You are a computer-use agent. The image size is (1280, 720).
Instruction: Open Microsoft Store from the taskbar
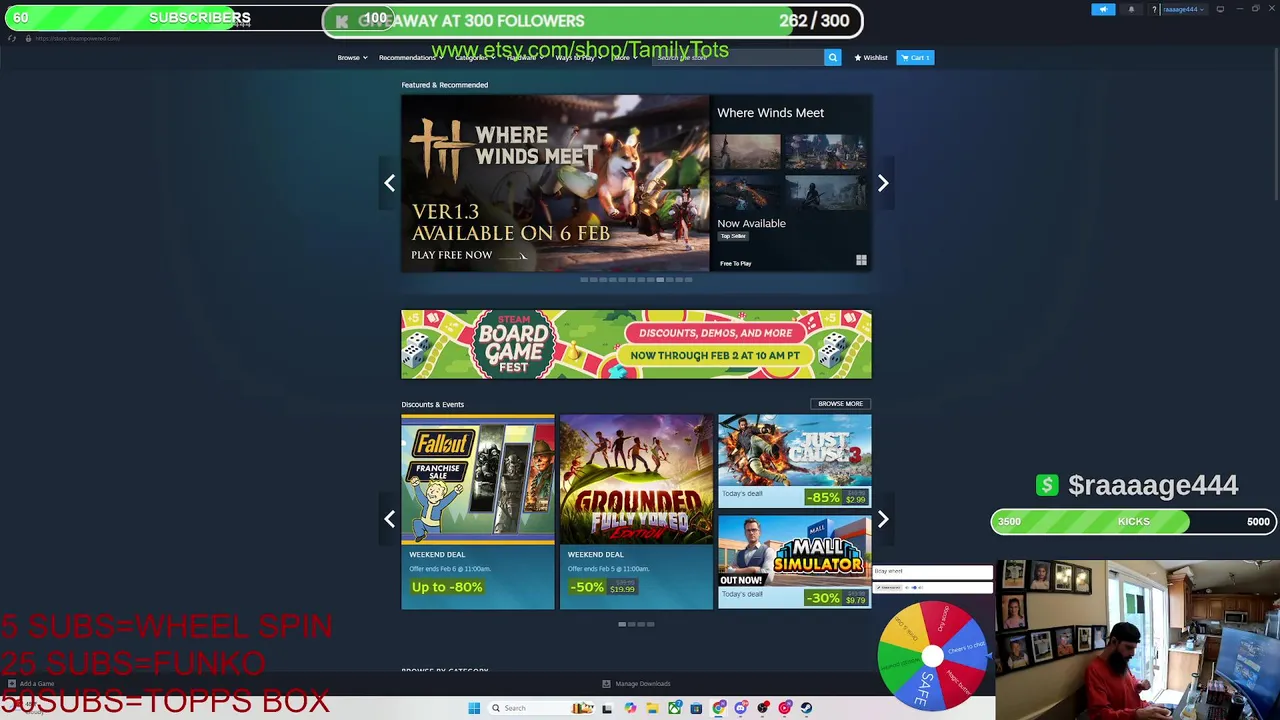[x=696, y=708]
